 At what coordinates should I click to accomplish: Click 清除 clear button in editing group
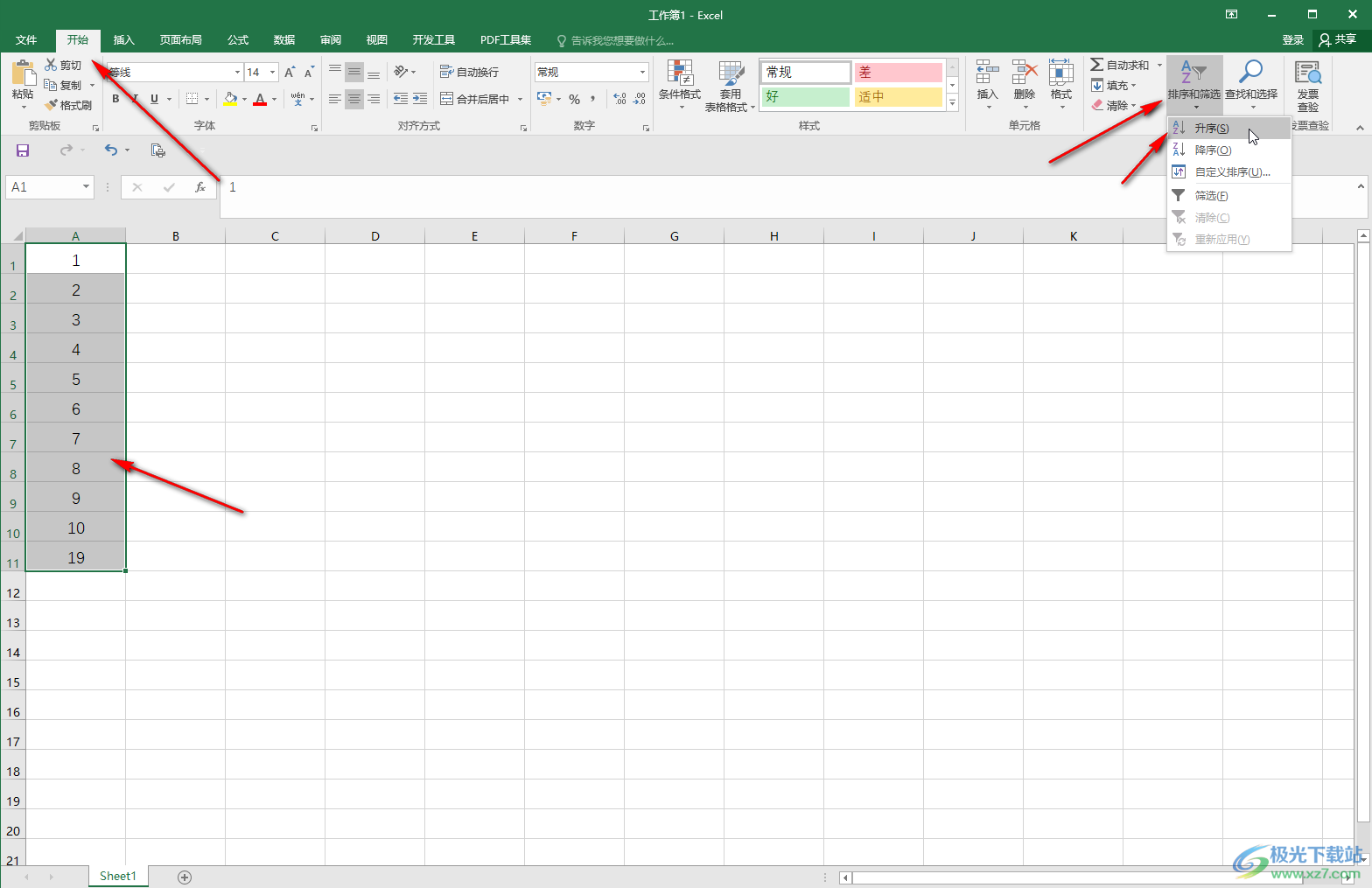point(1113,105)
